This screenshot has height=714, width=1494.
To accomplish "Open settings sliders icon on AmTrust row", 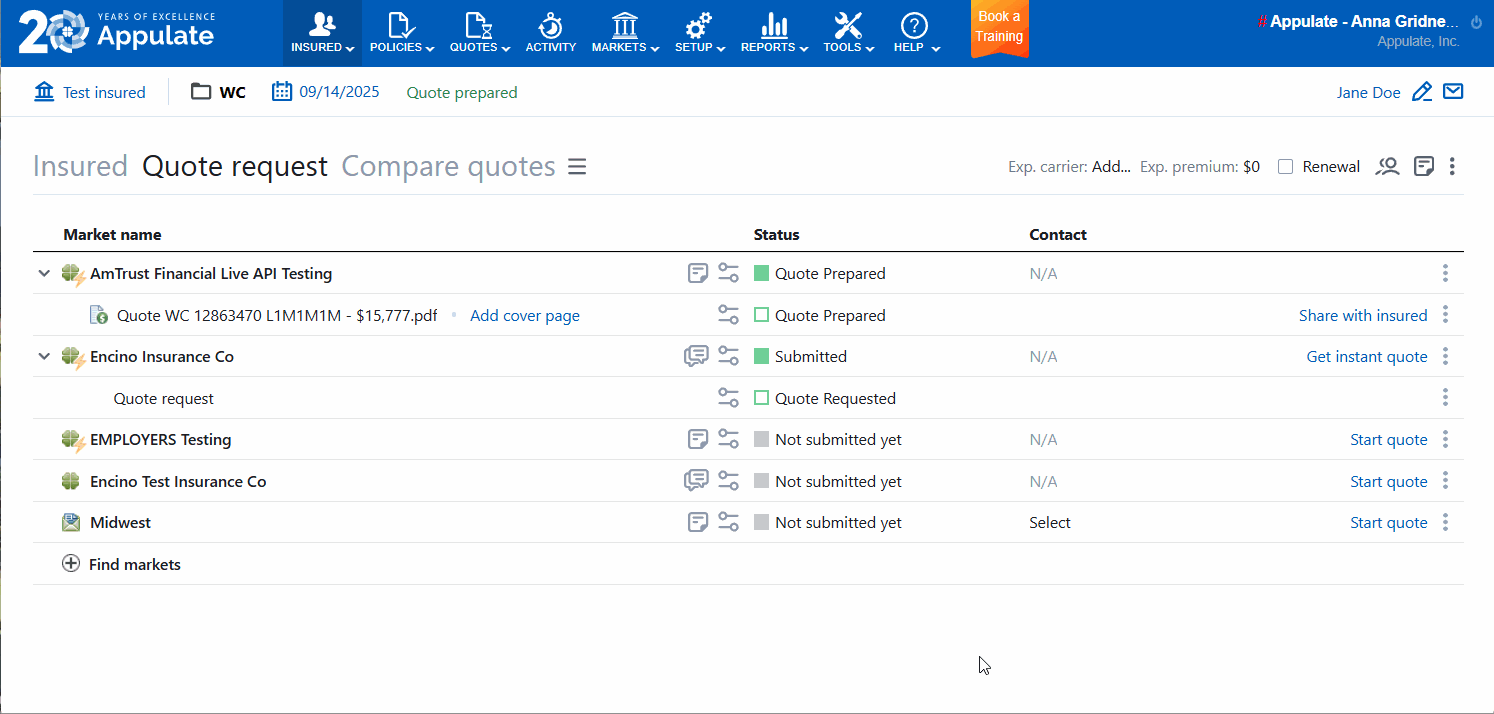I will 729,273.
